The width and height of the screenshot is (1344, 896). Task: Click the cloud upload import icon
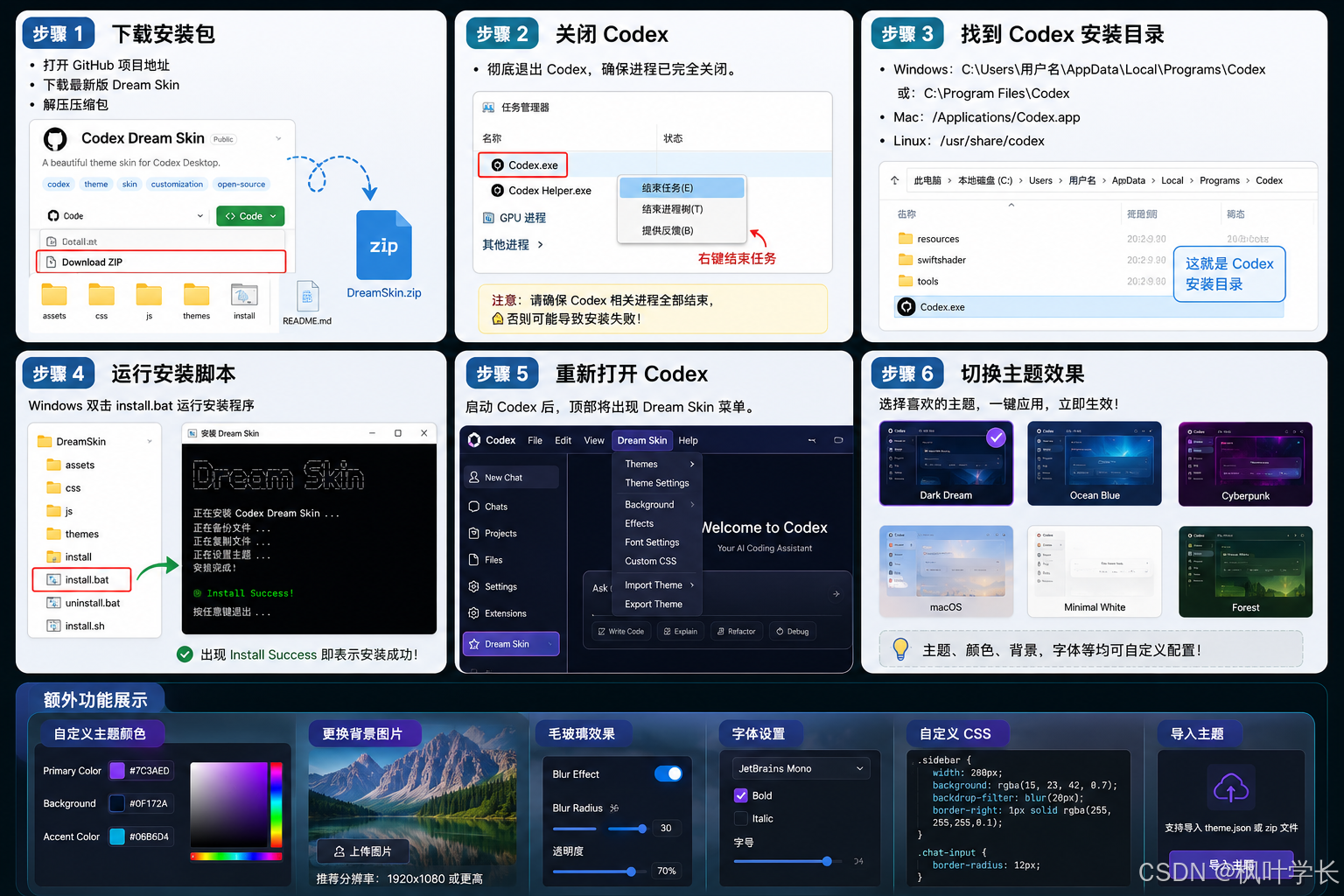pos(1231,787)
